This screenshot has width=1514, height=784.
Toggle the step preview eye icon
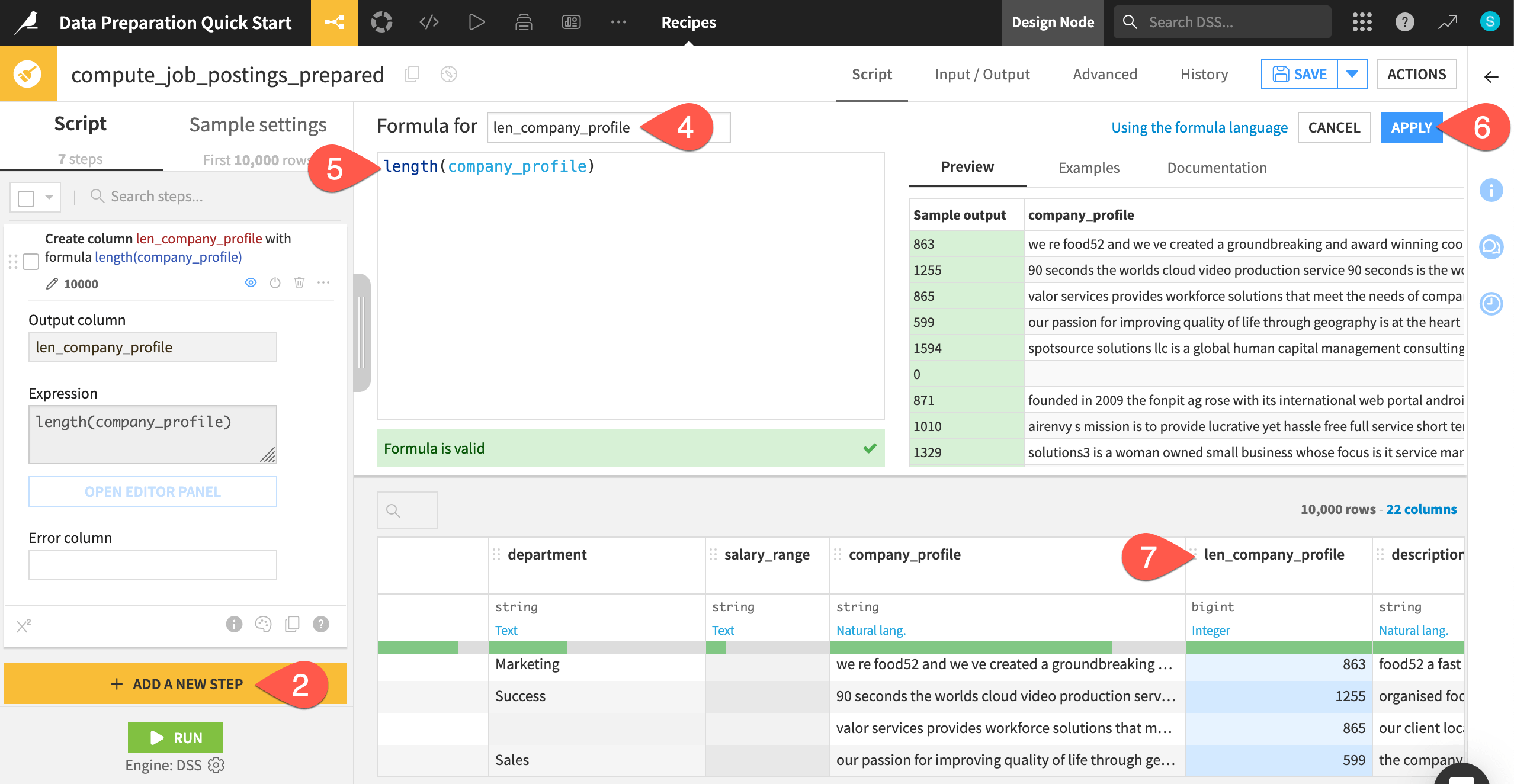click(251, 283)
